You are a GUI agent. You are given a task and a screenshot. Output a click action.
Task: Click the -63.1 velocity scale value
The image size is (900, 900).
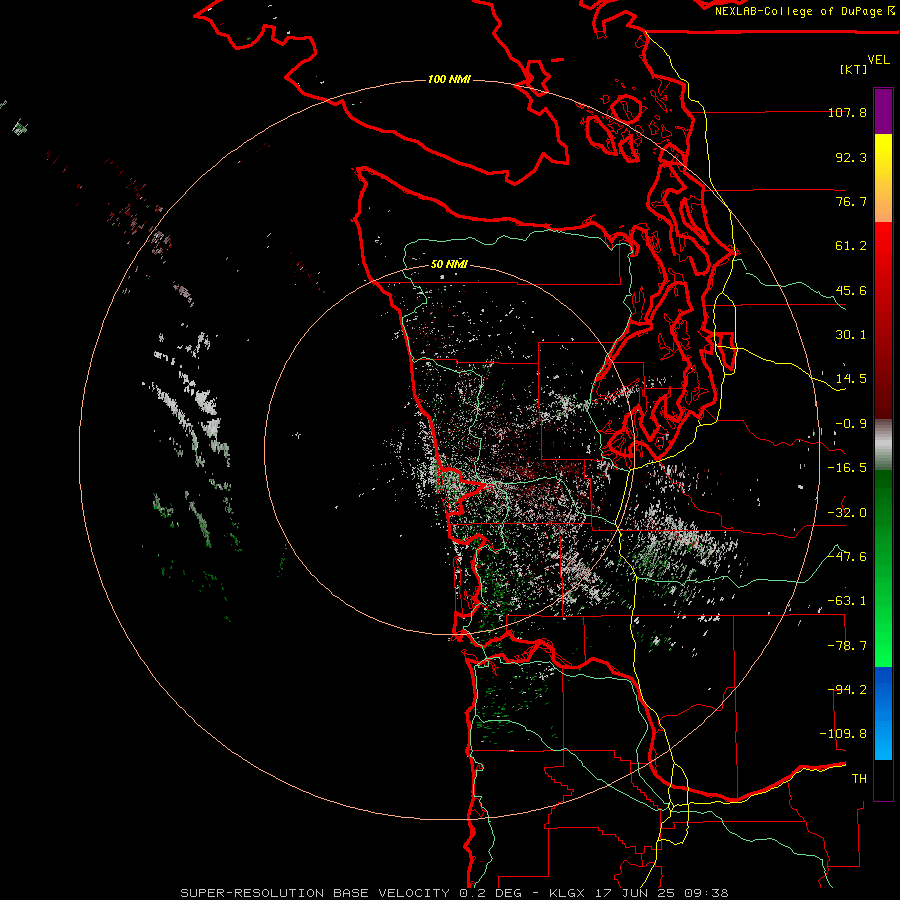[847, 601]
